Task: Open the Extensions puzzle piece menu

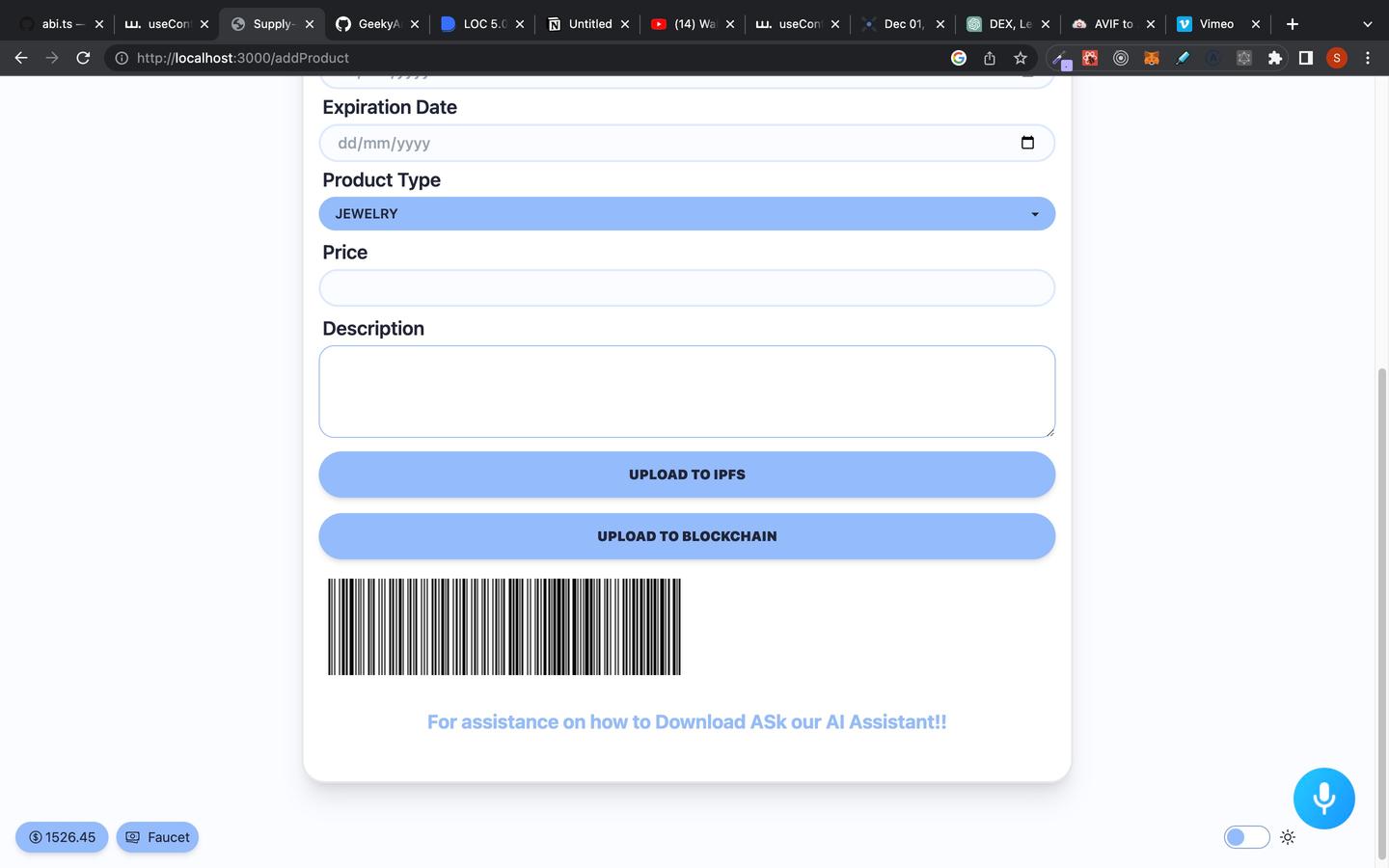Action: pos(1275,58)
